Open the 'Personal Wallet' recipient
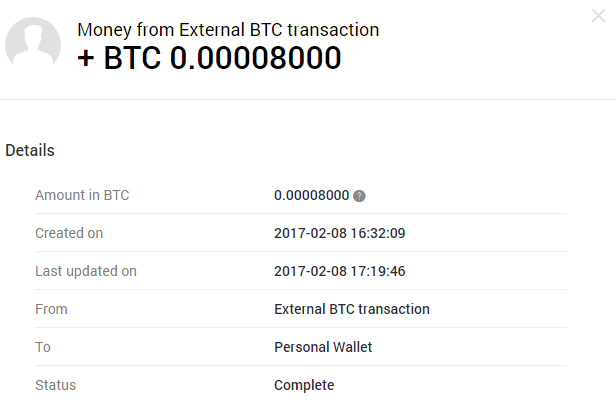The height and width of the screenshot is (402, 616). click(x=323, y=347)
